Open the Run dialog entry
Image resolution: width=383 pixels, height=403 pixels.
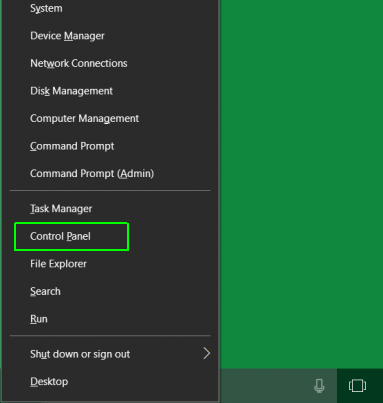[110, 319]
